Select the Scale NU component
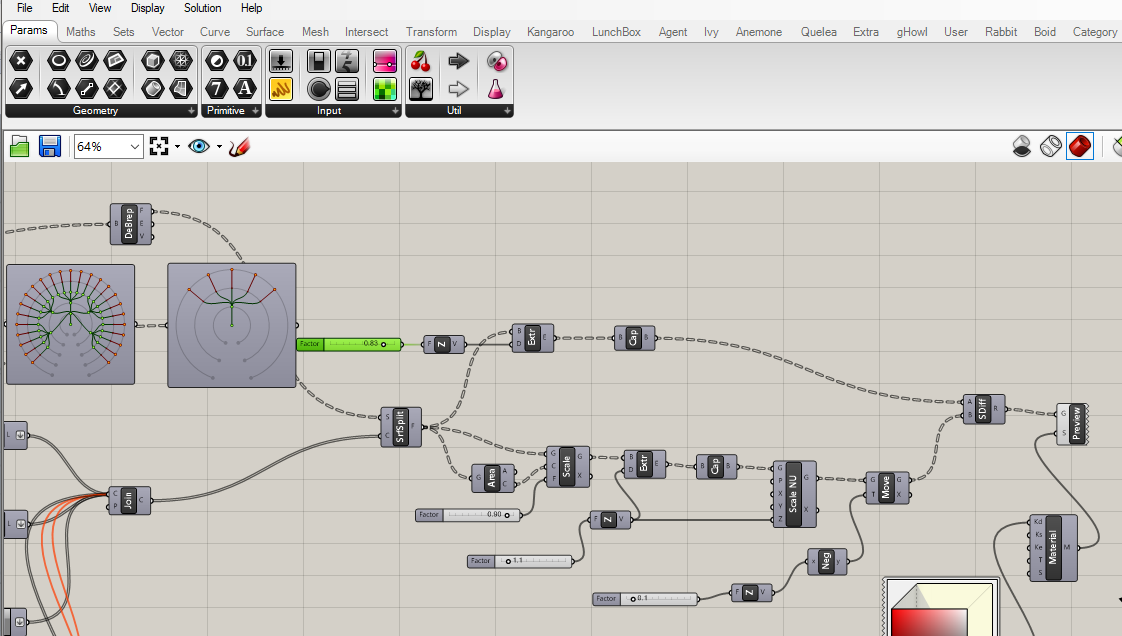 794,494
